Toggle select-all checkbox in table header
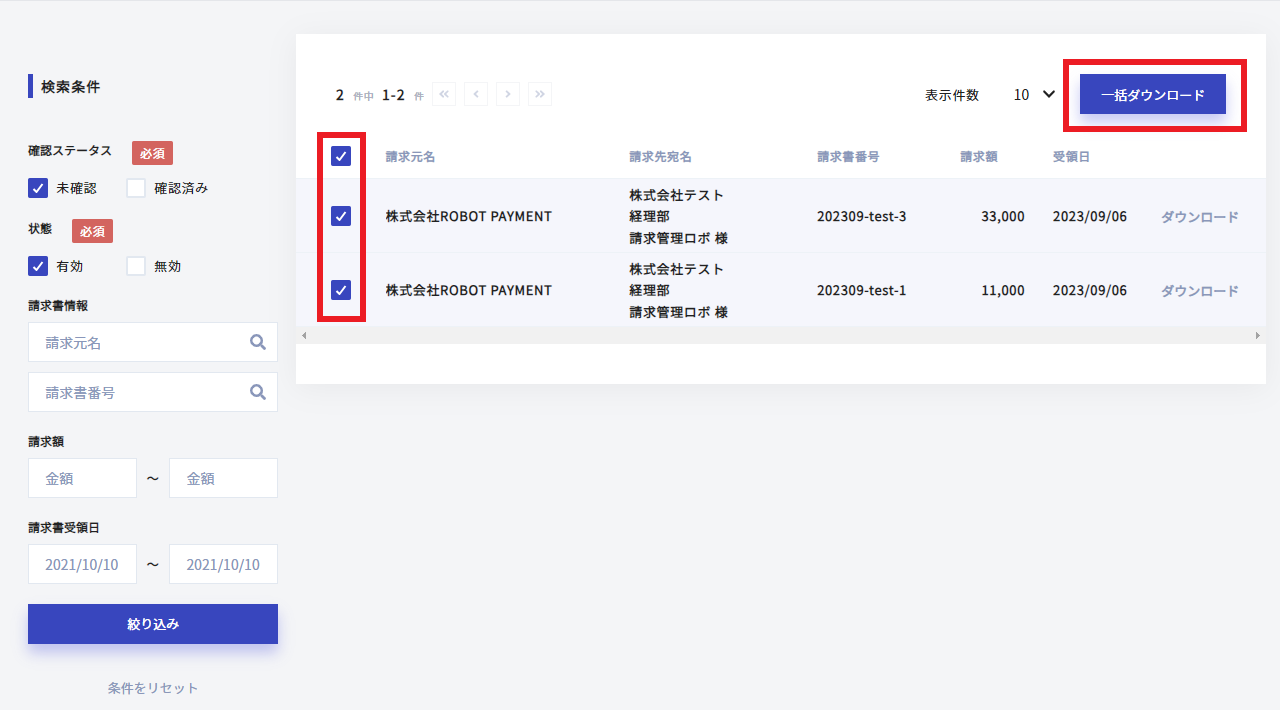The width and height of the screenshot is (1280, 710). [x=341, y=156]
